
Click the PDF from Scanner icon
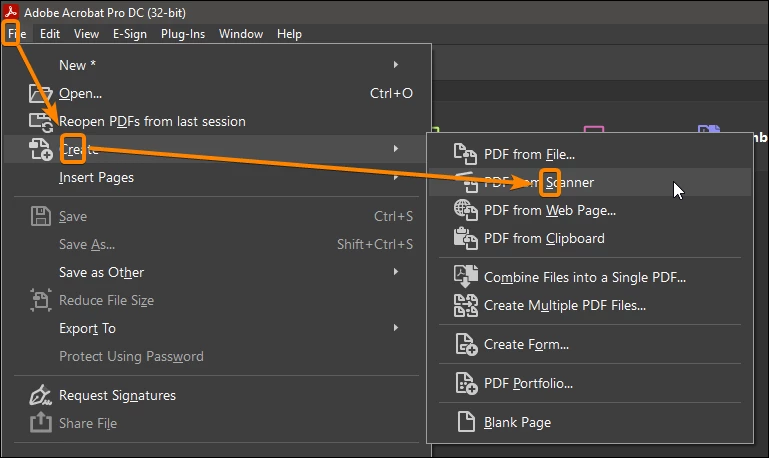point(466,182)
